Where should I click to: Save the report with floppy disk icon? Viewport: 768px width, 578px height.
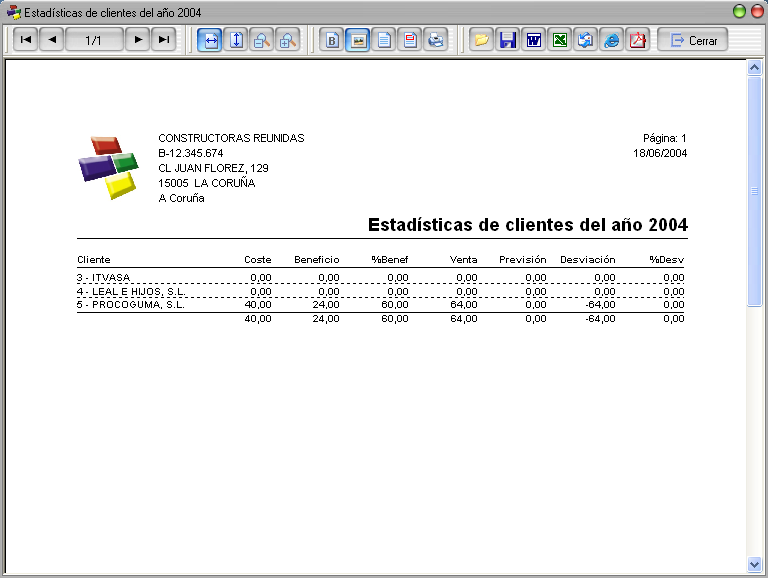coord(507,40)
